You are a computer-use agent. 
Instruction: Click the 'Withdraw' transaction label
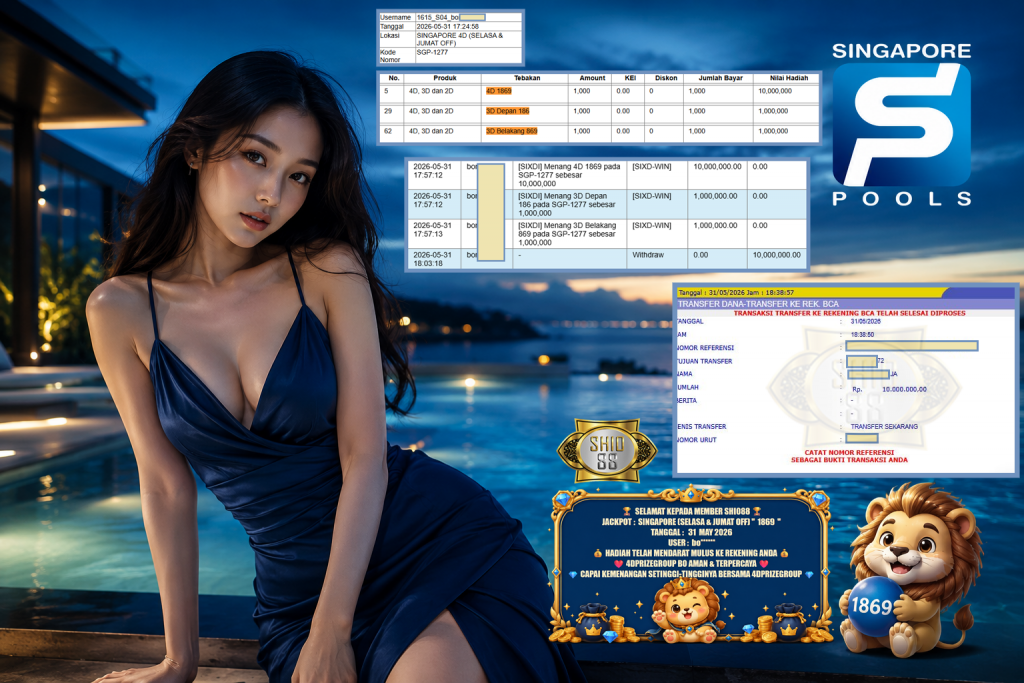pos(648,255)
